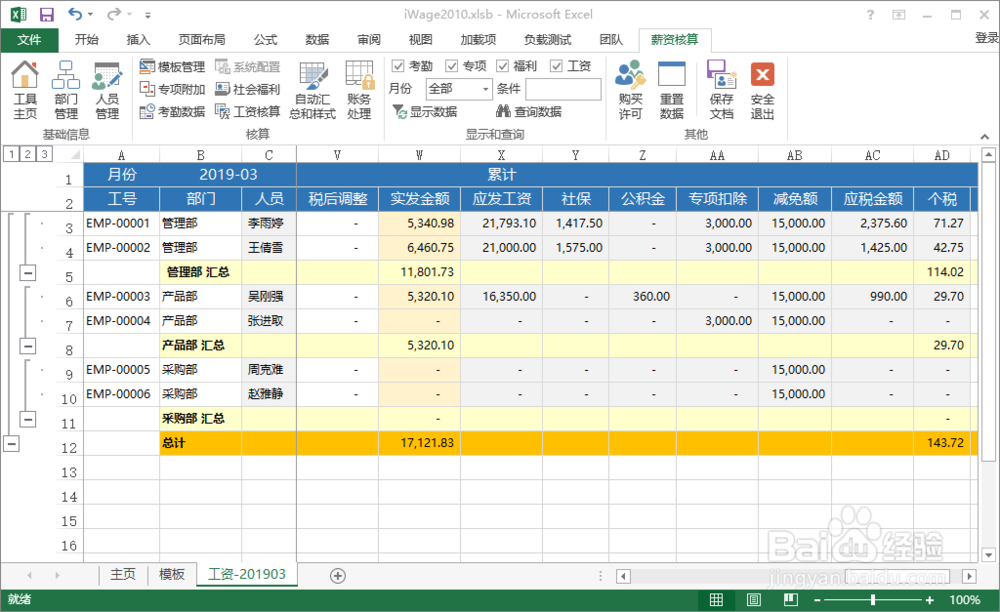The image size is (1000, 612).
Task: Undo using the quick access arrow
Action: coord(75,14)
